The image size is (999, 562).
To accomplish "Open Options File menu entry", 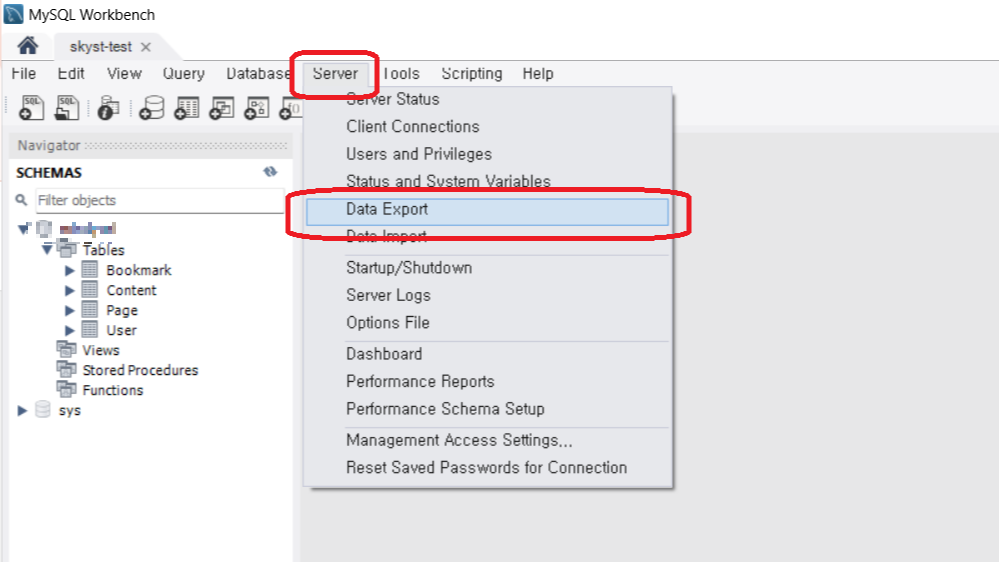I will (487, 322).
